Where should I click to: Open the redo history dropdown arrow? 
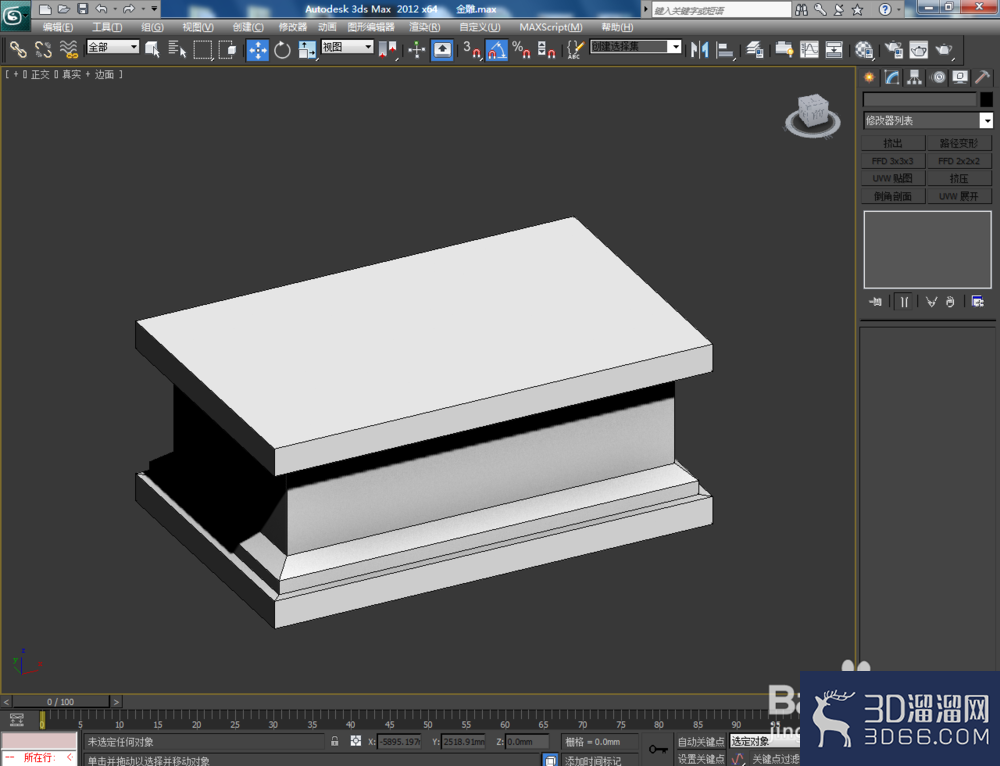pos(142,9)
